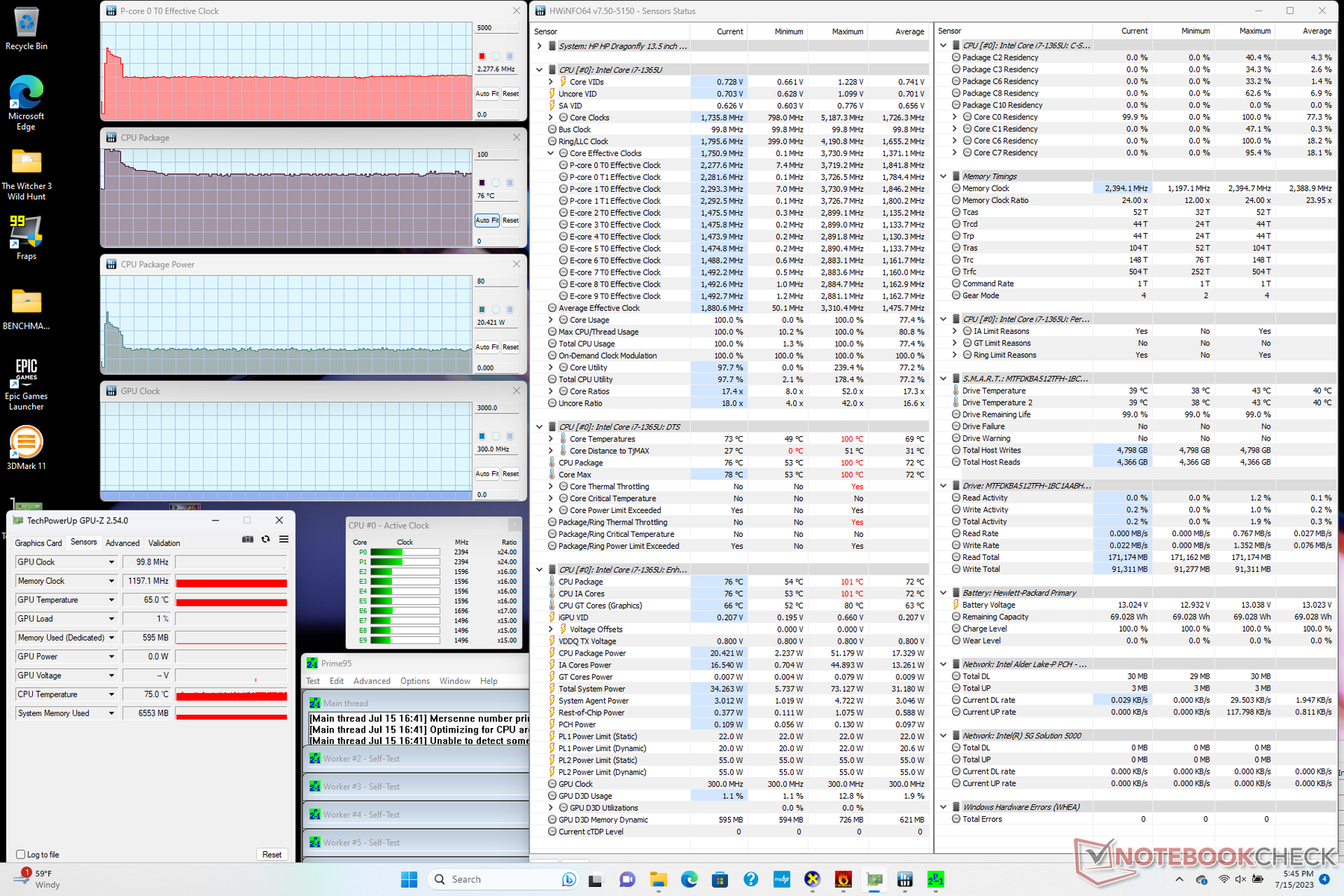Open the myHP taskbar app
1344x896 pixels.
782,880
